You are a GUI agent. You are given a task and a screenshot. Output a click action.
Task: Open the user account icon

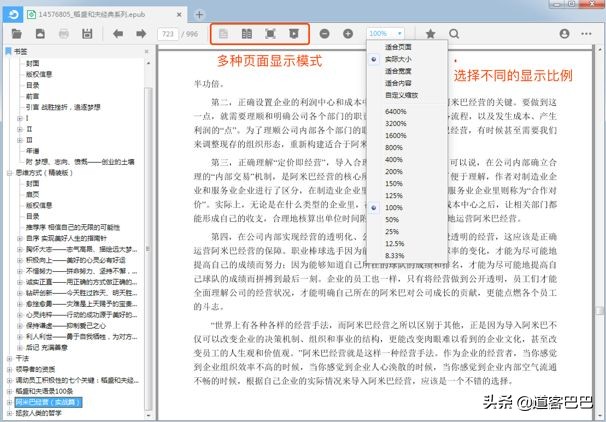(x=564, y=34)
